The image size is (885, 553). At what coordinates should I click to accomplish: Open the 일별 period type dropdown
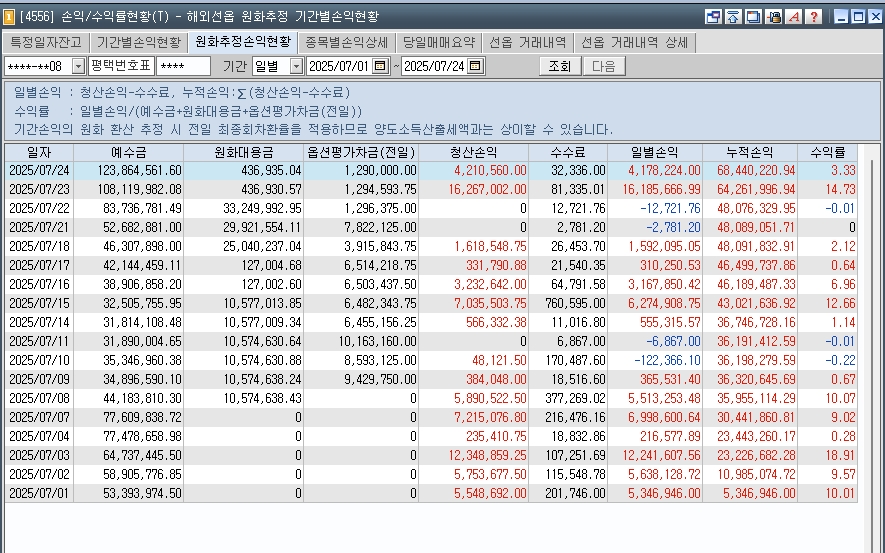296,67
